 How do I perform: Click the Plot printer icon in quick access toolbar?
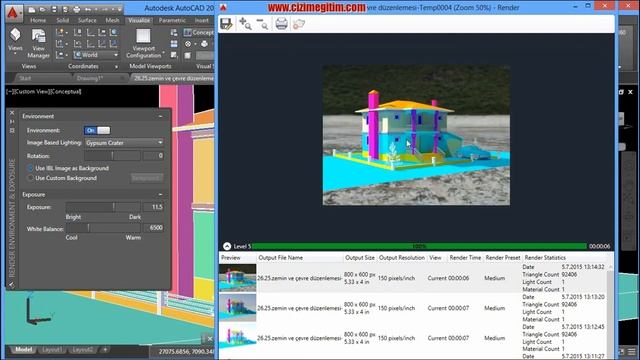pyautogui.click(x=76, y=9)
